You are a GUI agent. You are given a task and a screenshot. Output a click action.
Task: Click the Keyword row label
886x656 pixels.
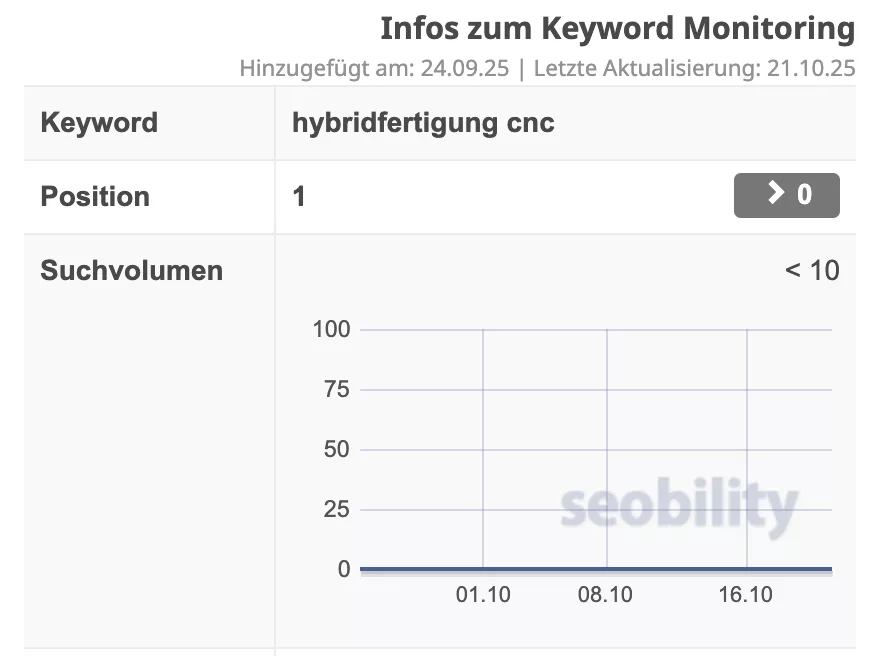click(x=99, y=123)
